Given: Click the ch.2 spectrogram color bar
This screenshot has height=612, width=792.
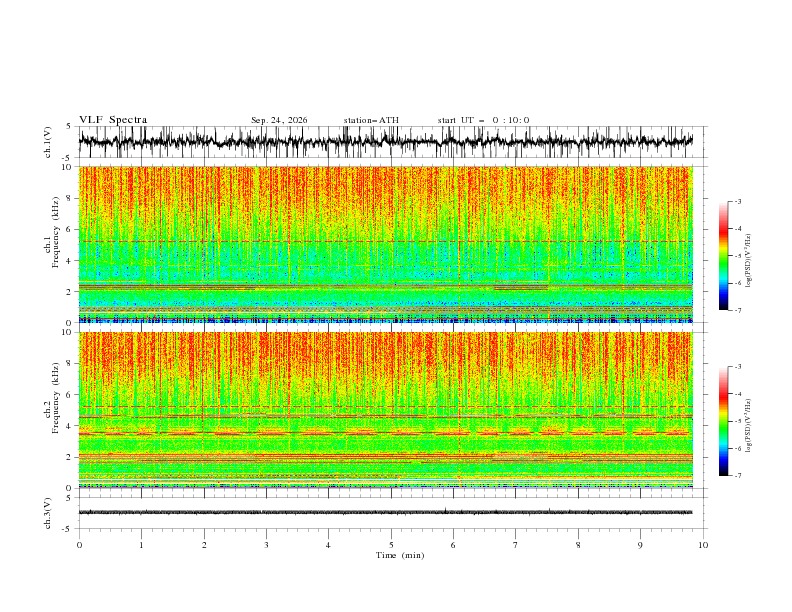Looking at the screenshot, I should tap(723, 421).
